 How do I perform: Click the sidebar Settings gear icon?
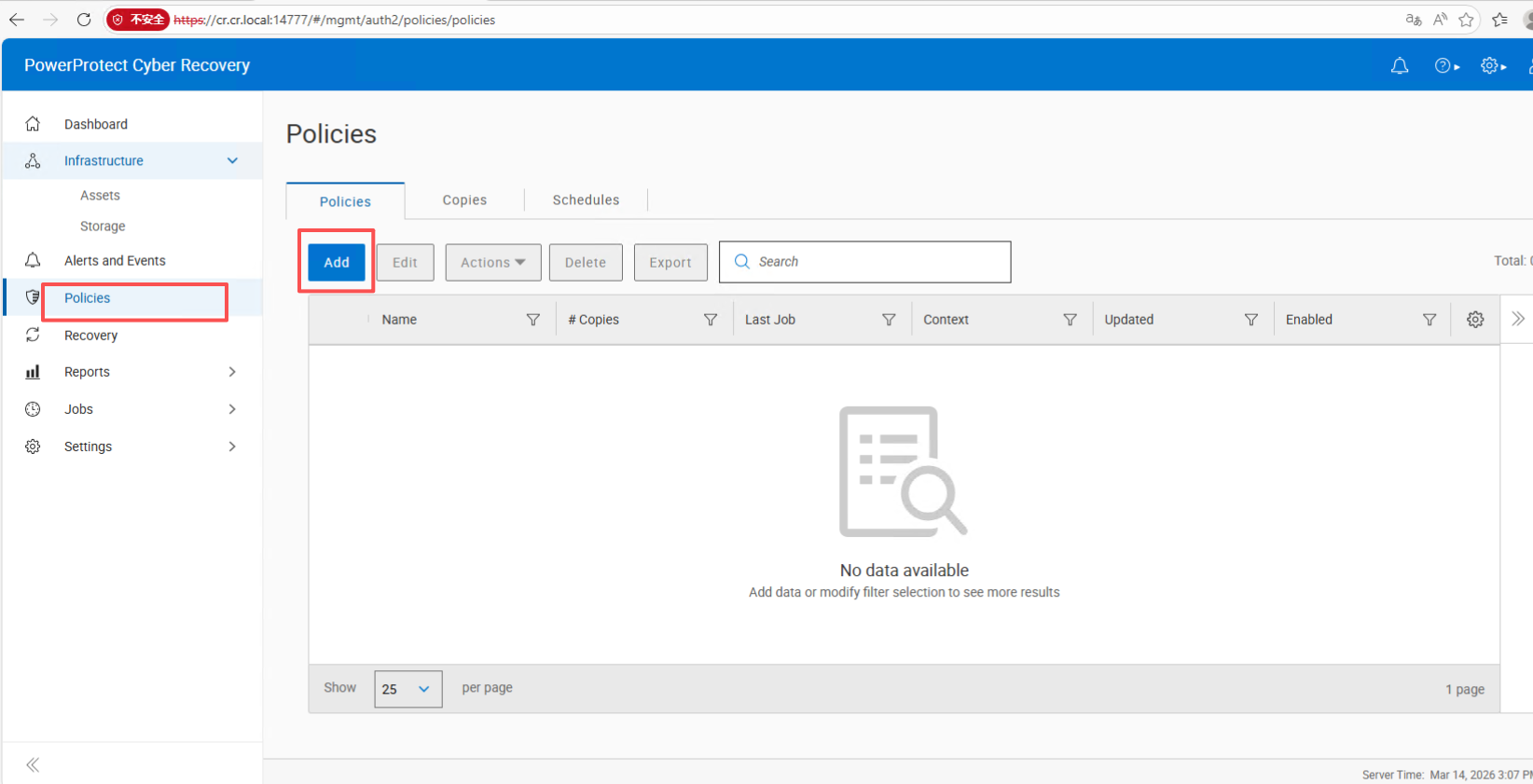point(33,447)
